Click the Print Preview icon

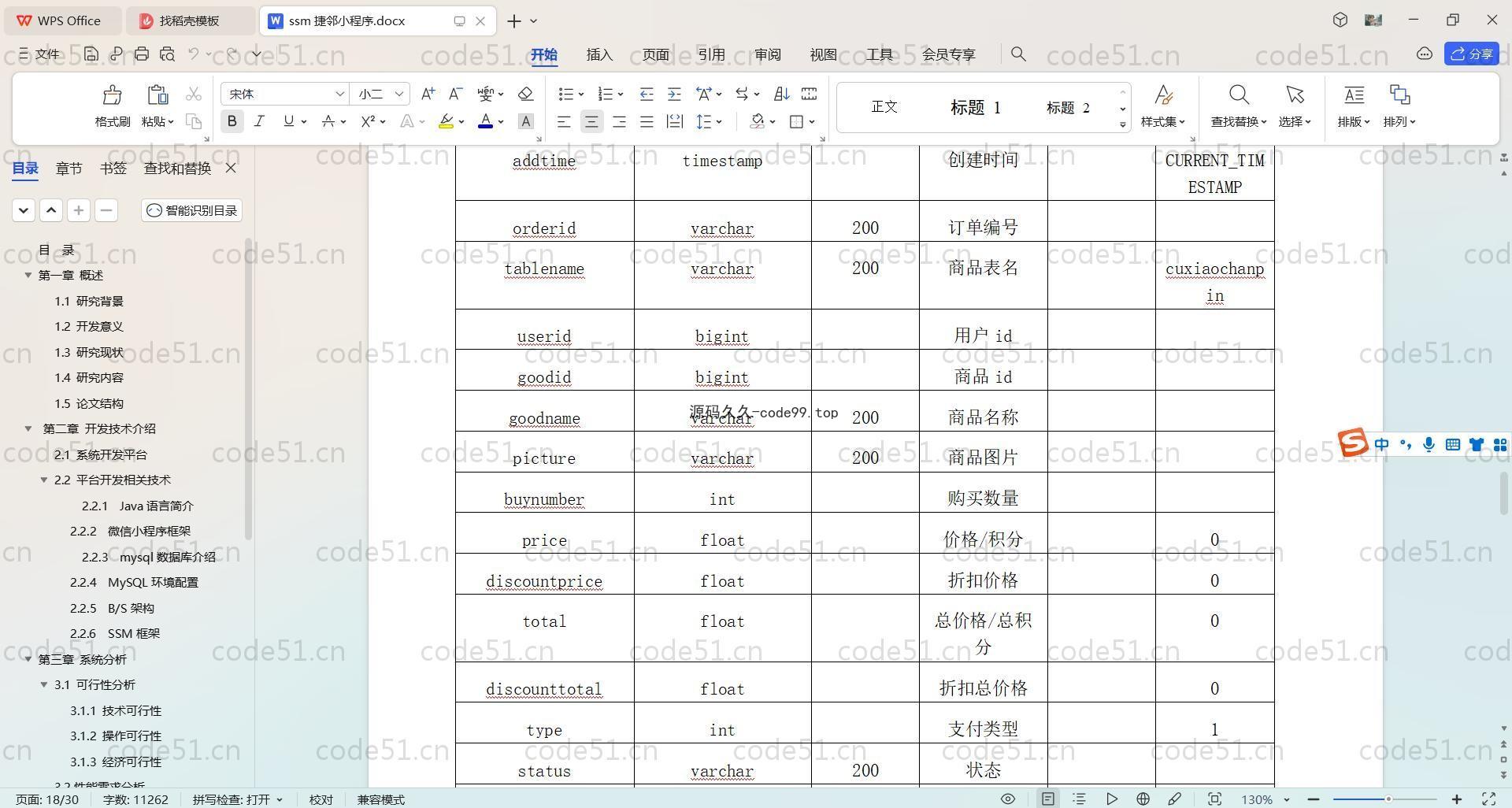coord(167,54)
